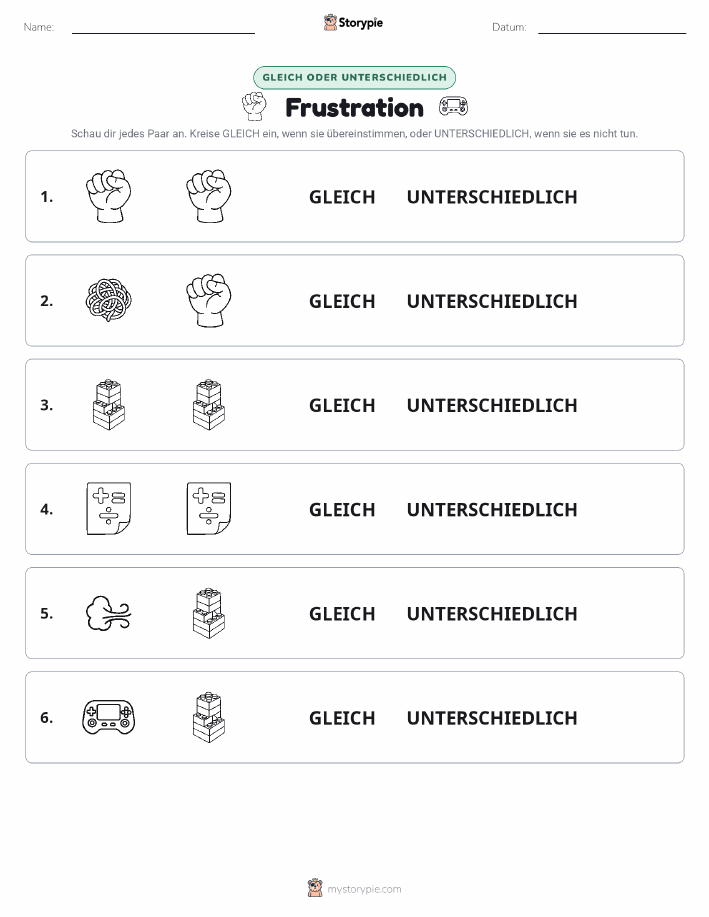Click the game controller icon in row 6
This screenshot has width=709, height=917.
pyautogui.click(x=109, y=717)
